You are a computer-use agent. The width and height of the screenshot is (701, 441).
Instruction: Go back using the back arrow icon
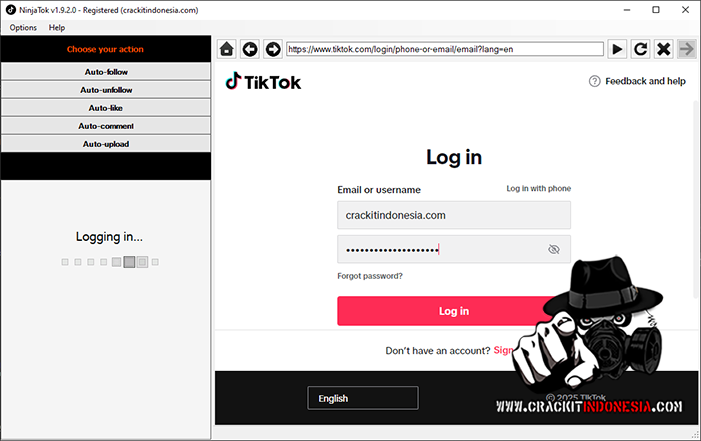(250, 49)
